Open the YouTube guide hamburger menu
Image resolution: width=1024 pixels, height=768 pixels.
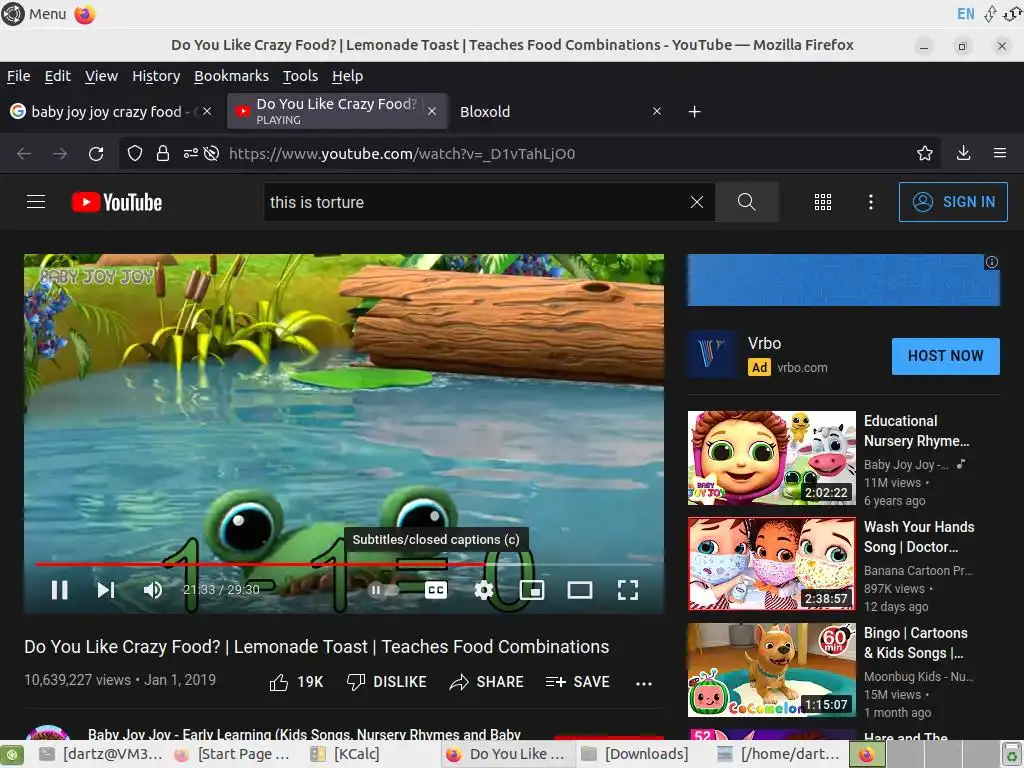36,202
